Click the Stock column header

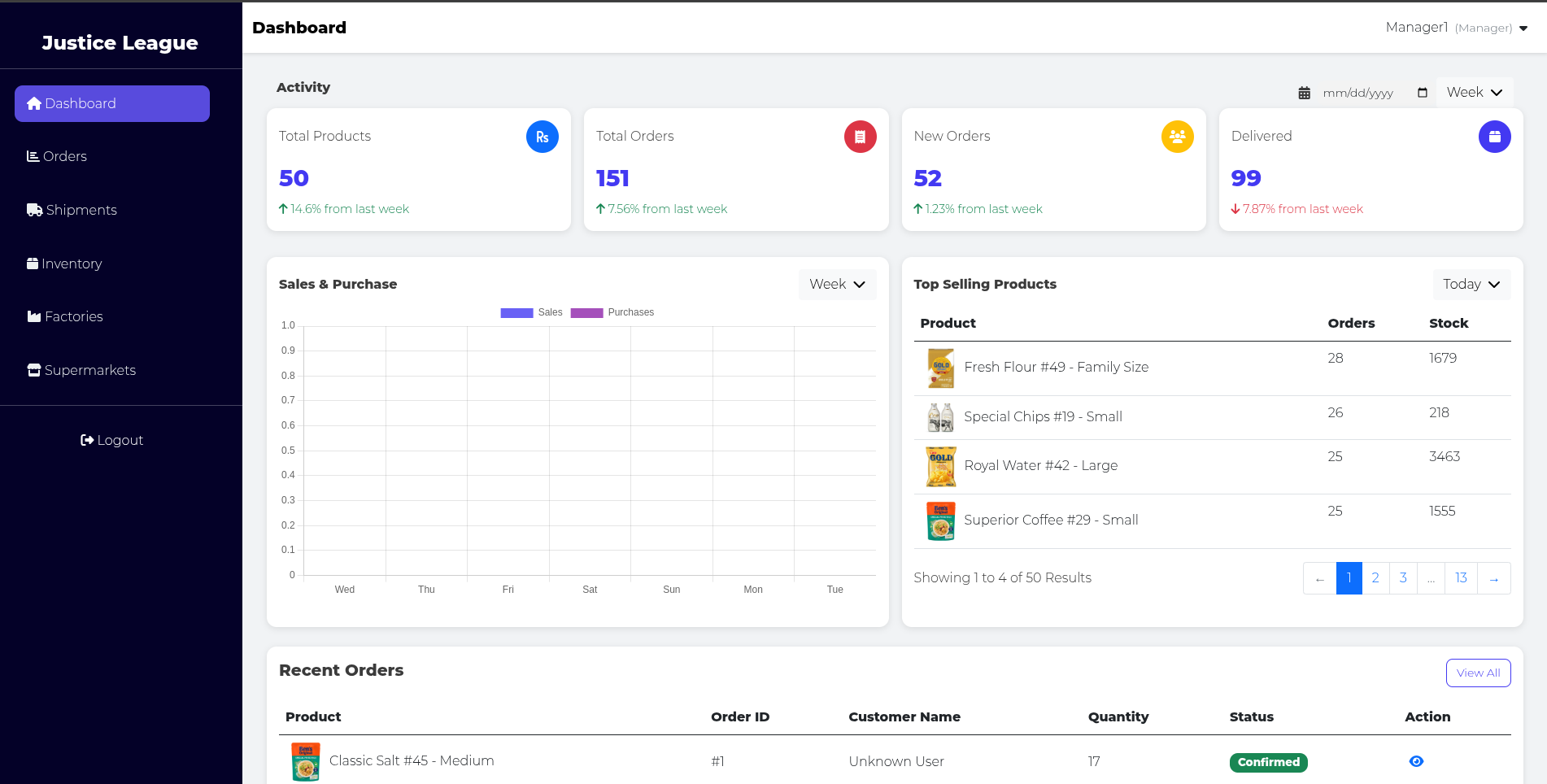(x=1449, y=323)
